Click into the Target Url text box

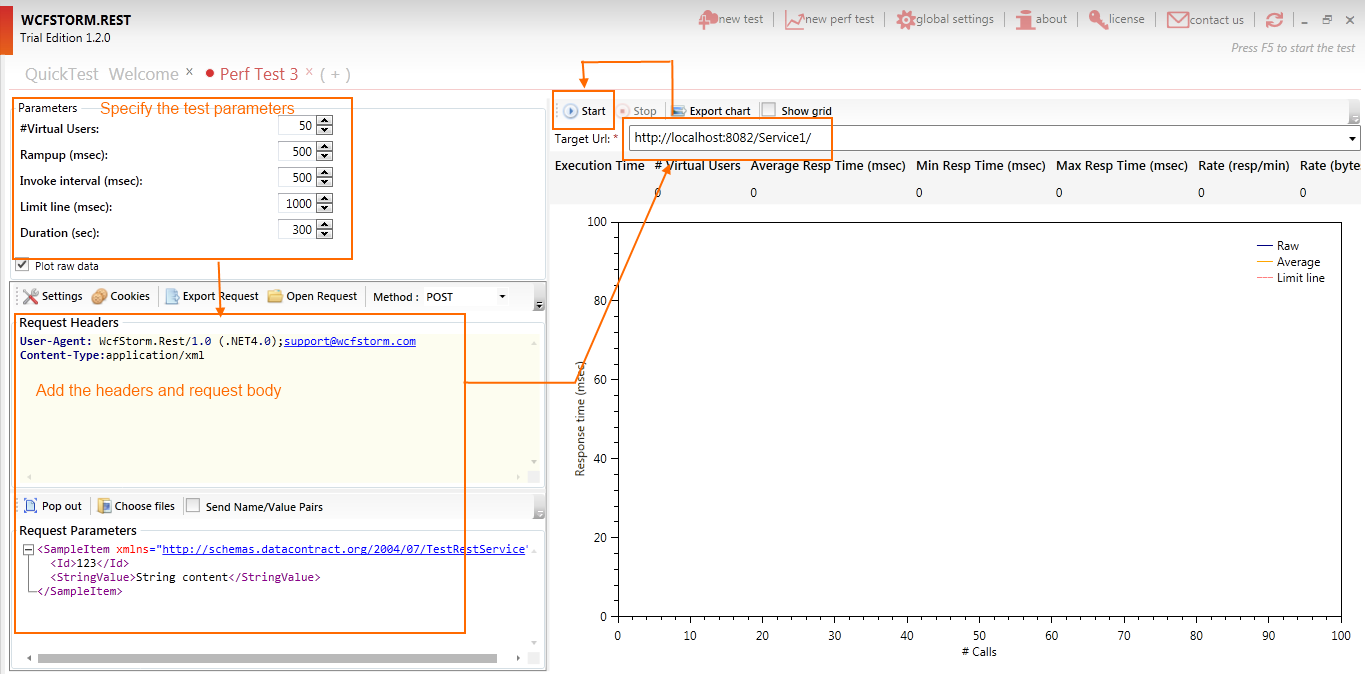[987, 138]
